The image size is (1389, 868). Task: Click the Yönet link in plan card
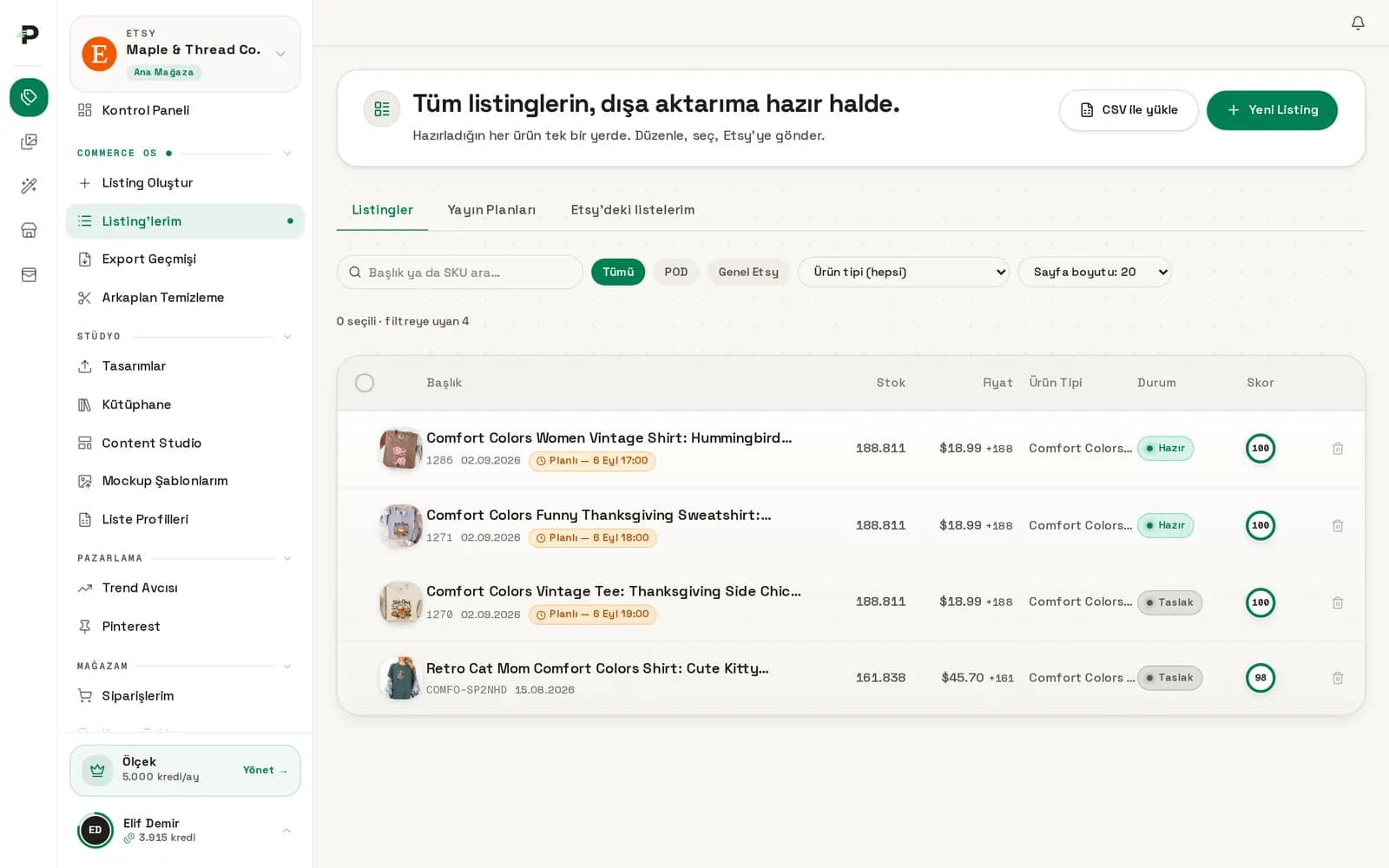(265, 770)
